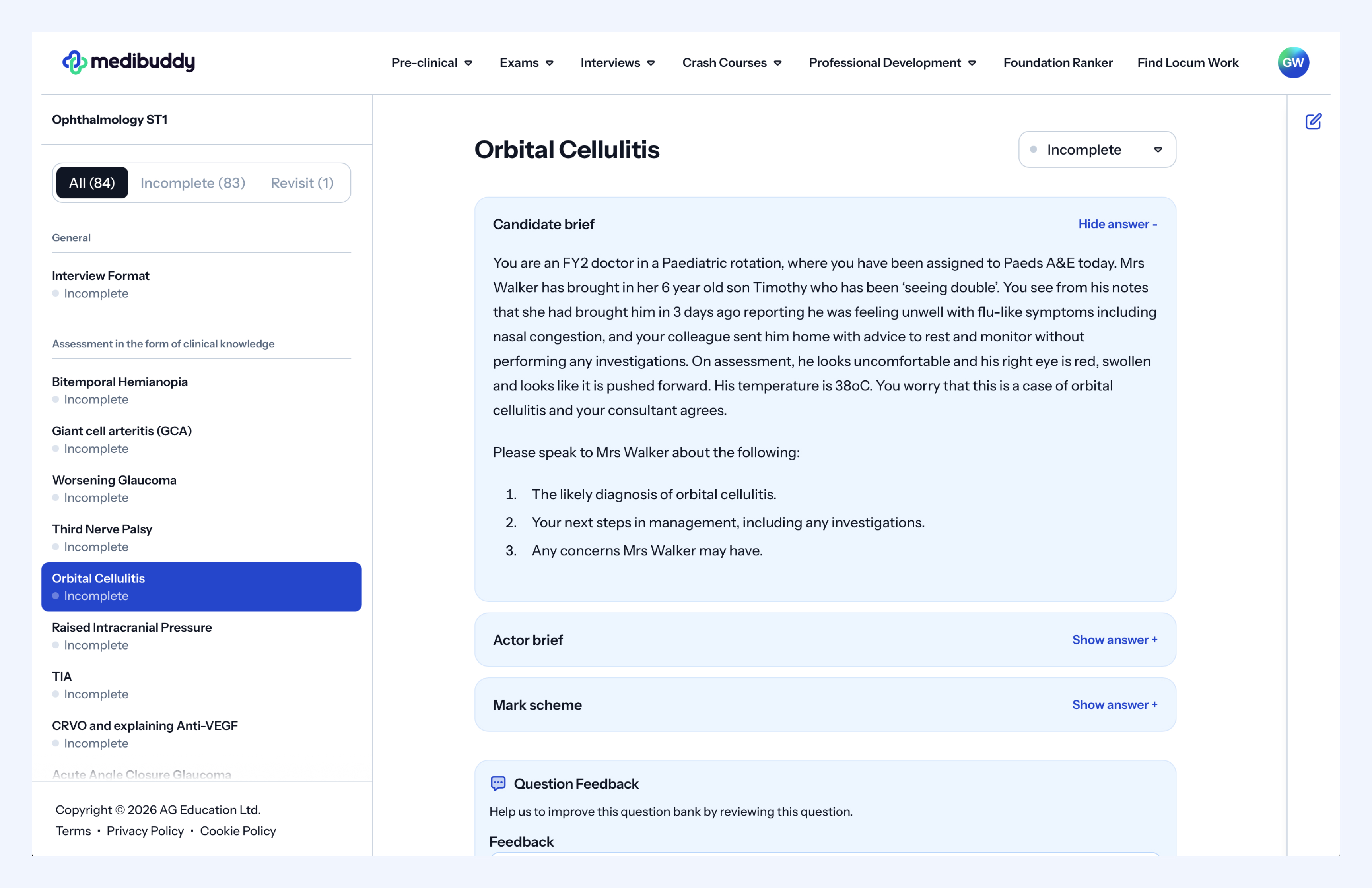Open Foundation Ranker page
Image resolution: width=1372 pixels, height=888 pixels.
[1057, 63]
